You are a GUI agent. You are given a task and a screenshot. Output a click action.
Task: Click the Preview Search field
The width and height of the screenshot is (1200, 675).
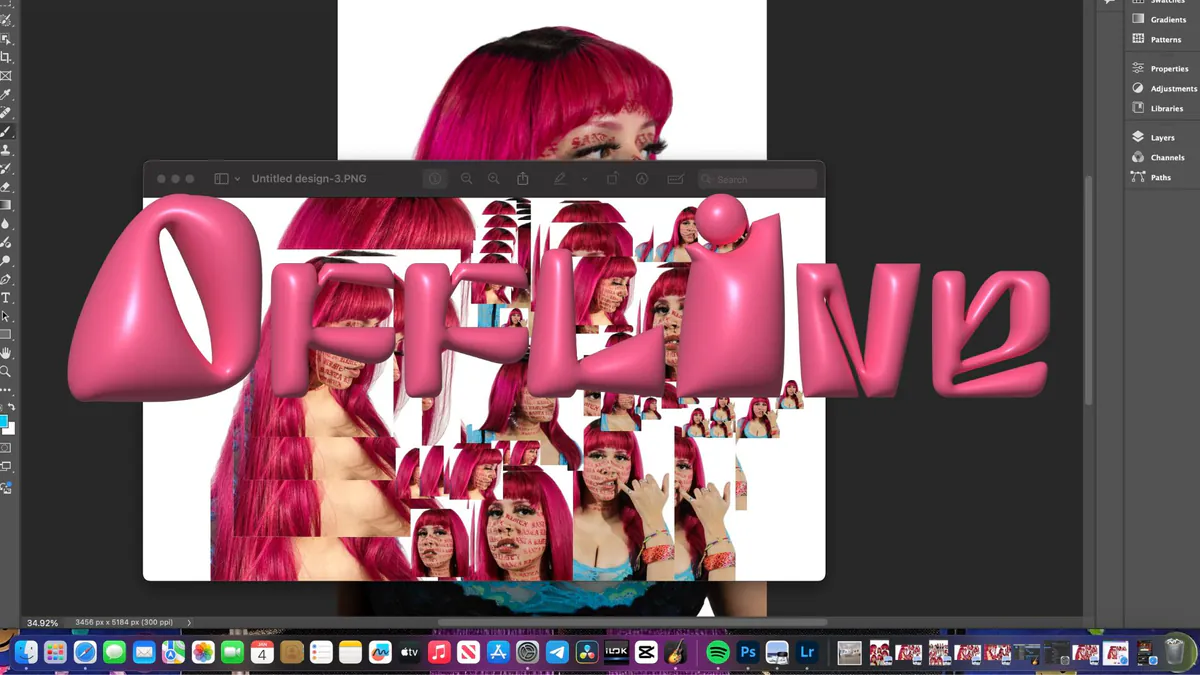point(757,179)
